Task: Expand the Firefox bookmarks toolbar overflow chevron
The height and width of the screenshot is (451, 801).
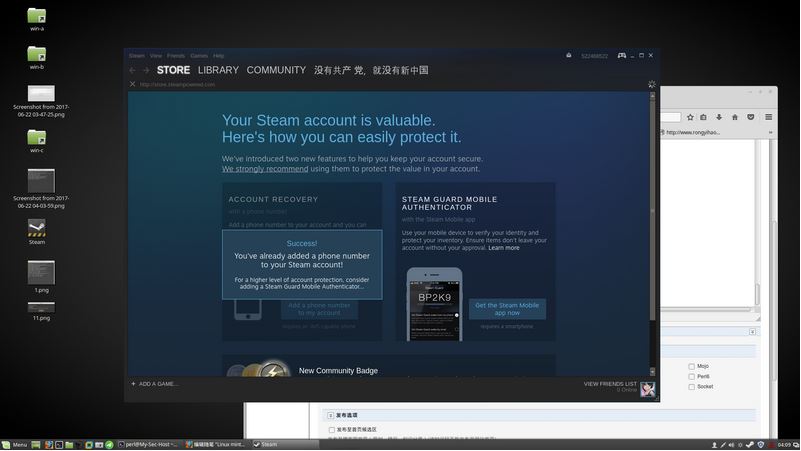Action: click(x=770, y=132)
